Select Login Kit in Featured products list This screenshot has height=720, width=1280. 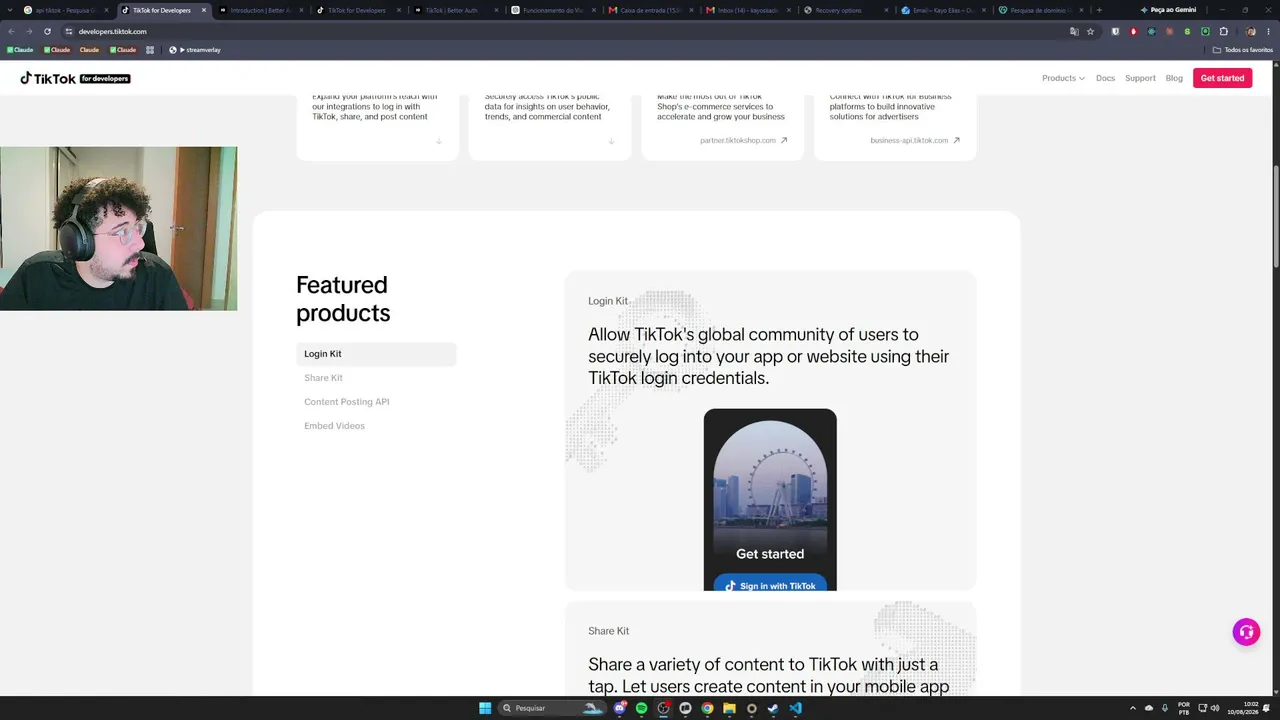tap(376, 354)
